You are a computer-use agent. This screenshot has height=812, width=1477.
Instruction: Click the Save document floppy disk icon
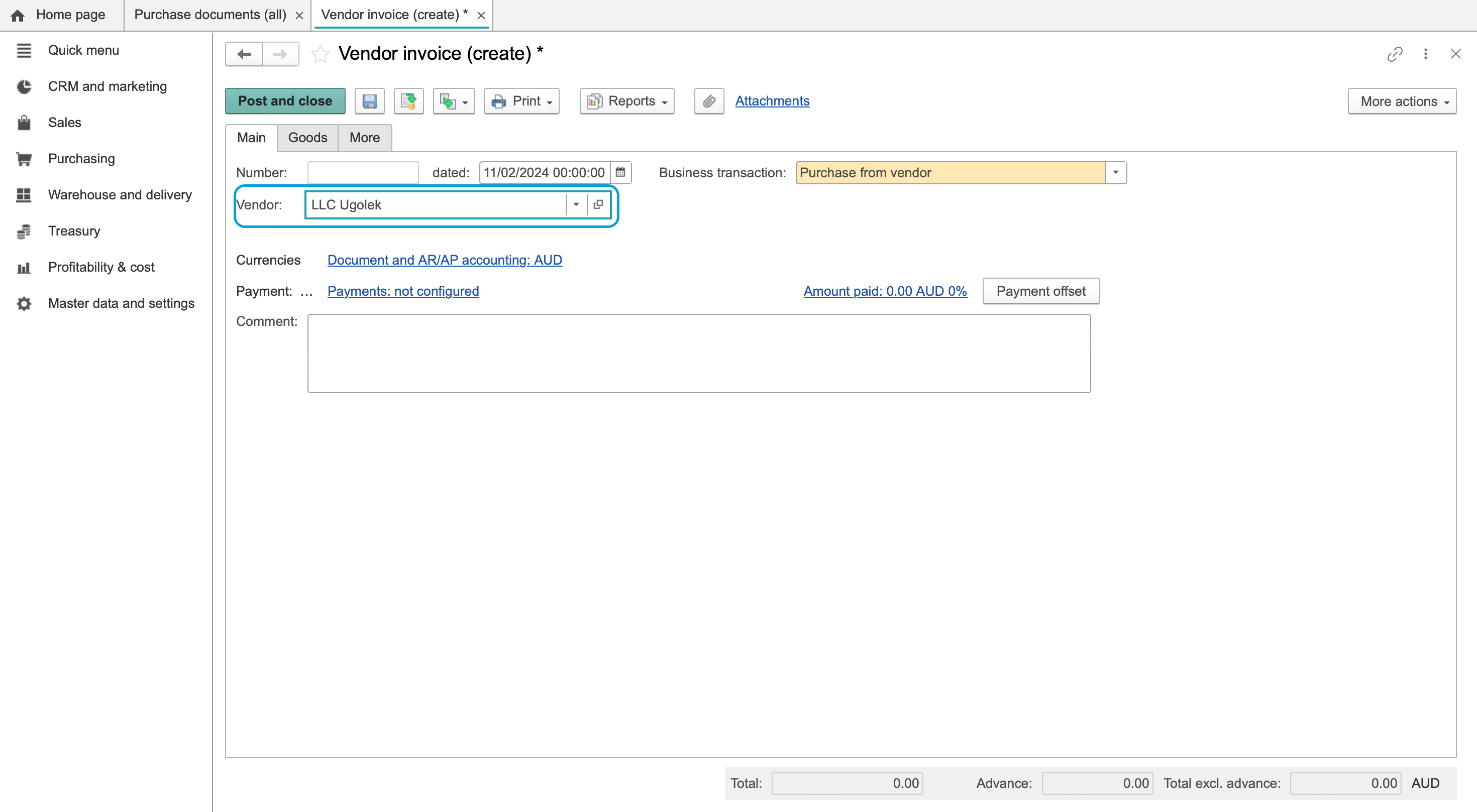click(369, 101)
